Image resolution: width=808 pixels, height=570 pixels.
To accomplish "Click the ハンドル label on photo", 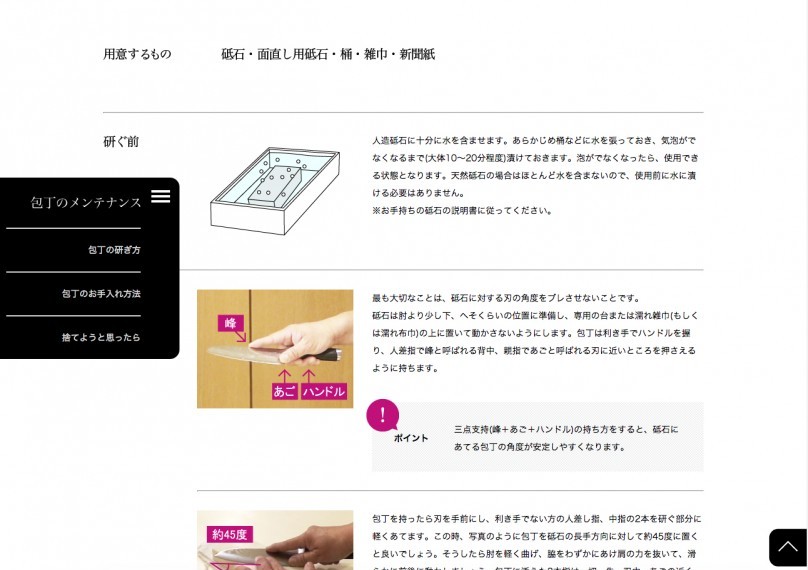I will pos(324,391).
